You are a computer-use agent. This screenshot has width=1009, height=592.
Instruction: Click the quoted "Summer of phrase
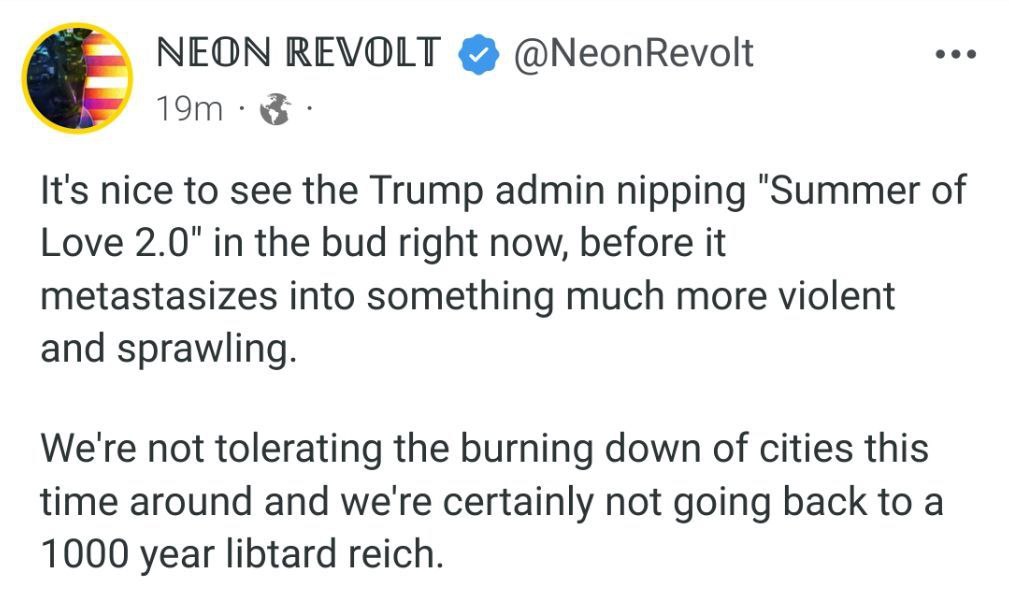[864, 190]
